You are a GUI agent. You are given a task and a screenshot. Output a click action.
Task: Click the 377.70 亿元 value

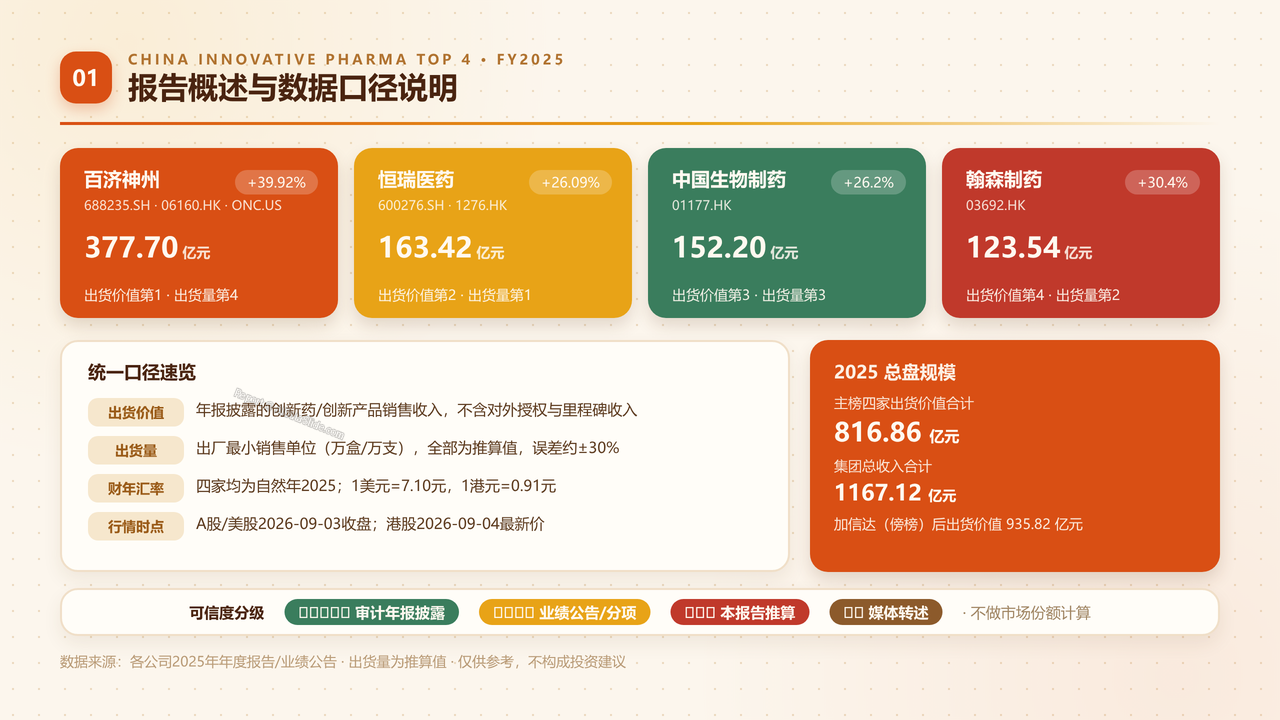pyautogui.click(x=147, y=247)
